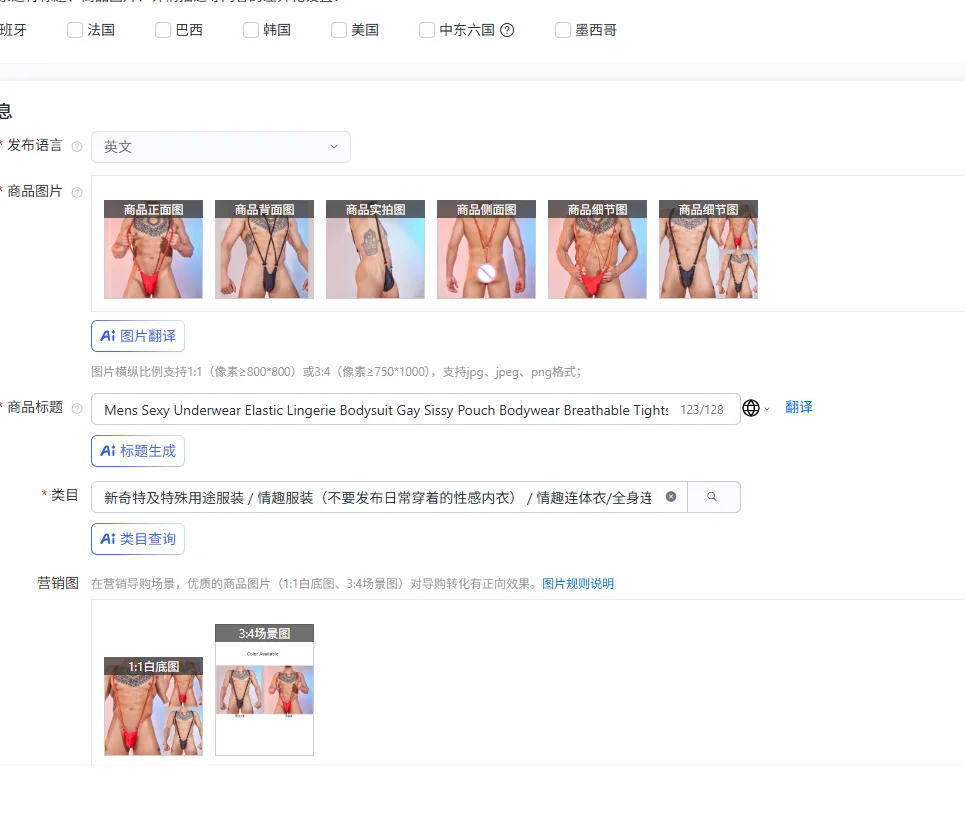Select the 商品侧面图 thumbnail

click(x=486, y=249)
